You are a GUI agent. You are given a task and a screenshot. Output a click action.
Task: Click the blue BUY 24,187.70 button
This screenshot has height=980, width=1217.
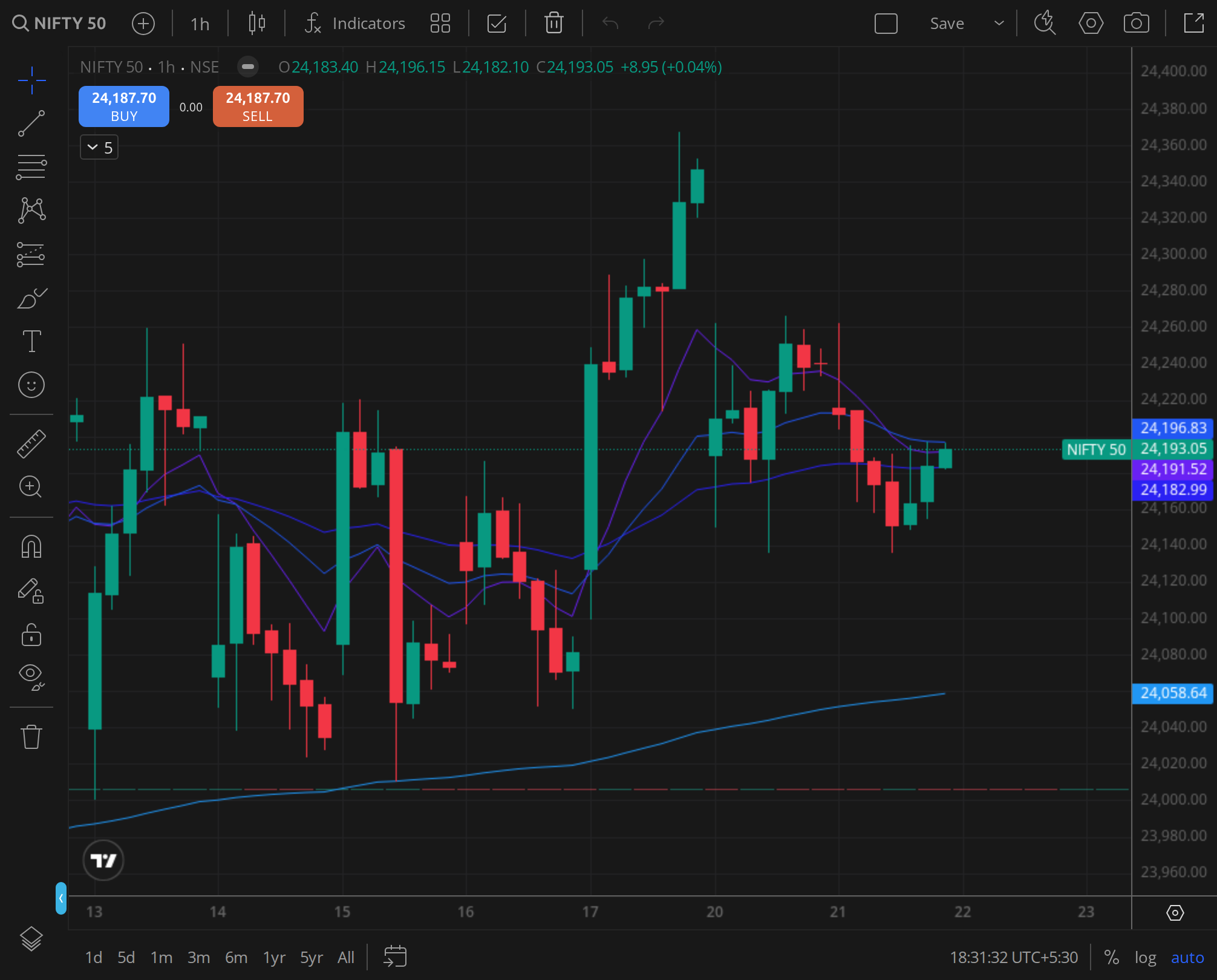click(124, 106)
